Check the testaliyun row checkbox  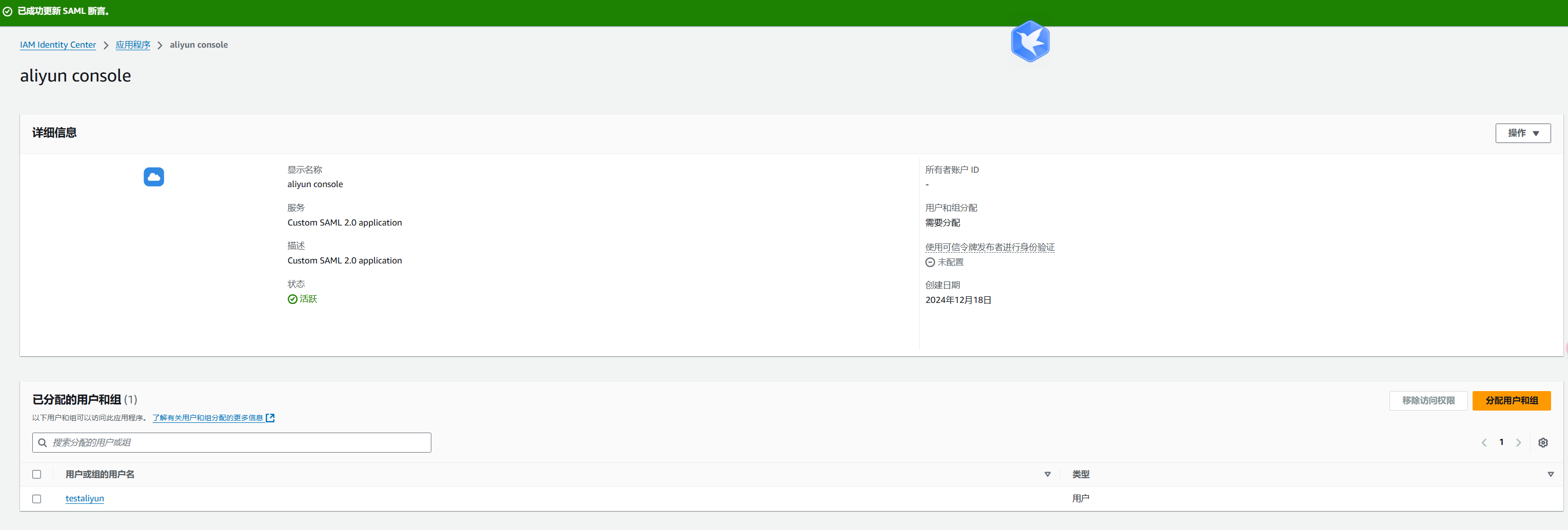pyautogui.click(x=36, y=498)
